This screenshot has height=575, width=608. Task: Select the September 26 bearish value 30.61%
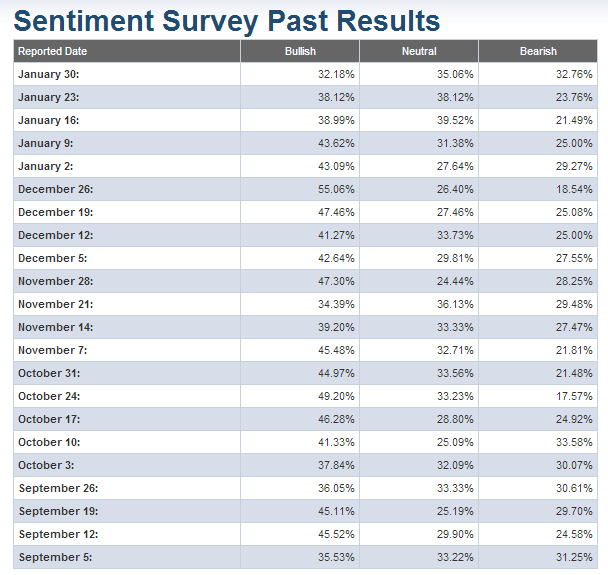click(x=573, y=488)
